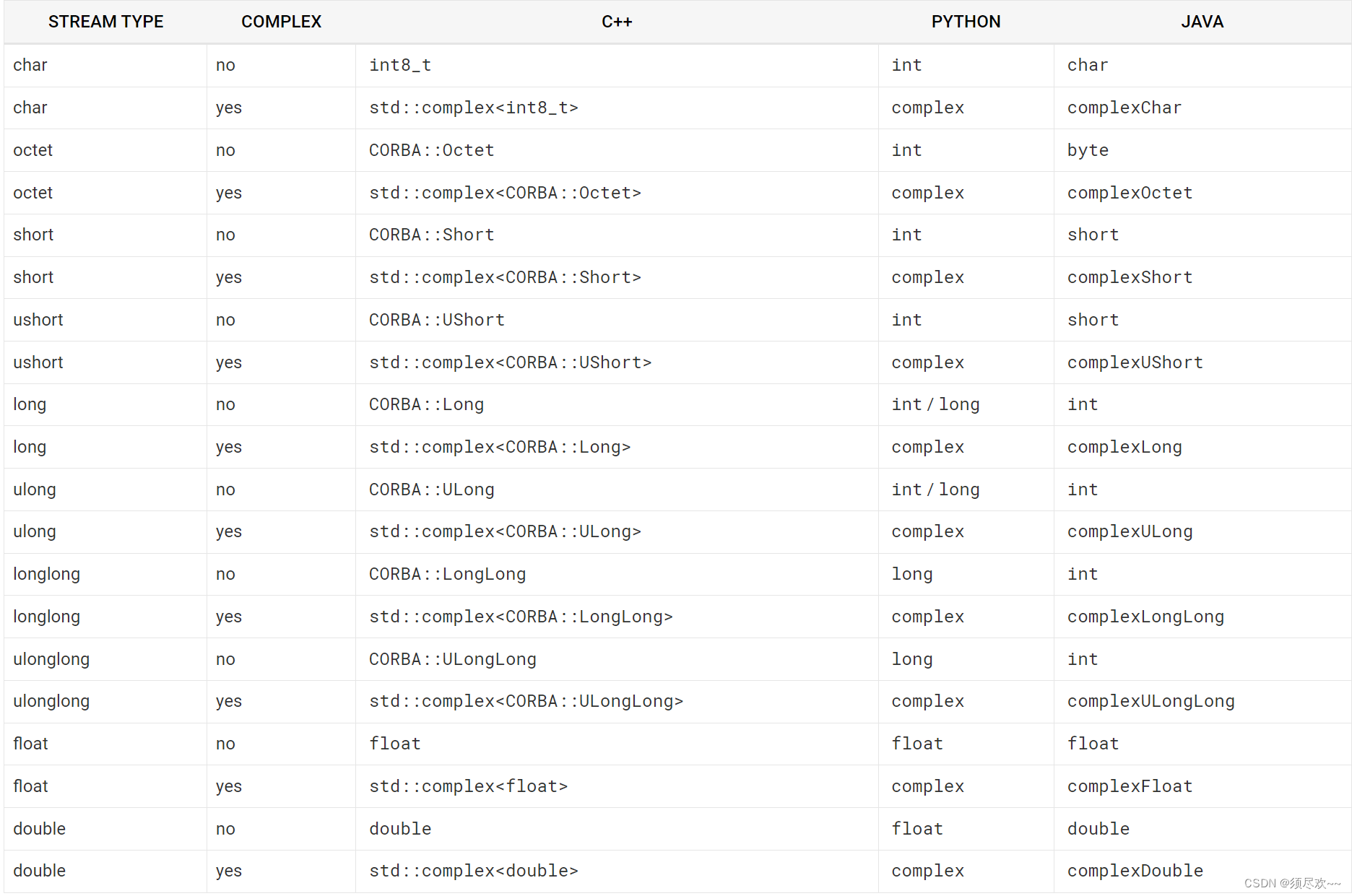Click the no value in float row
Image resolution: width=1352 pixels, height=896 pixels.
point(225,744)
